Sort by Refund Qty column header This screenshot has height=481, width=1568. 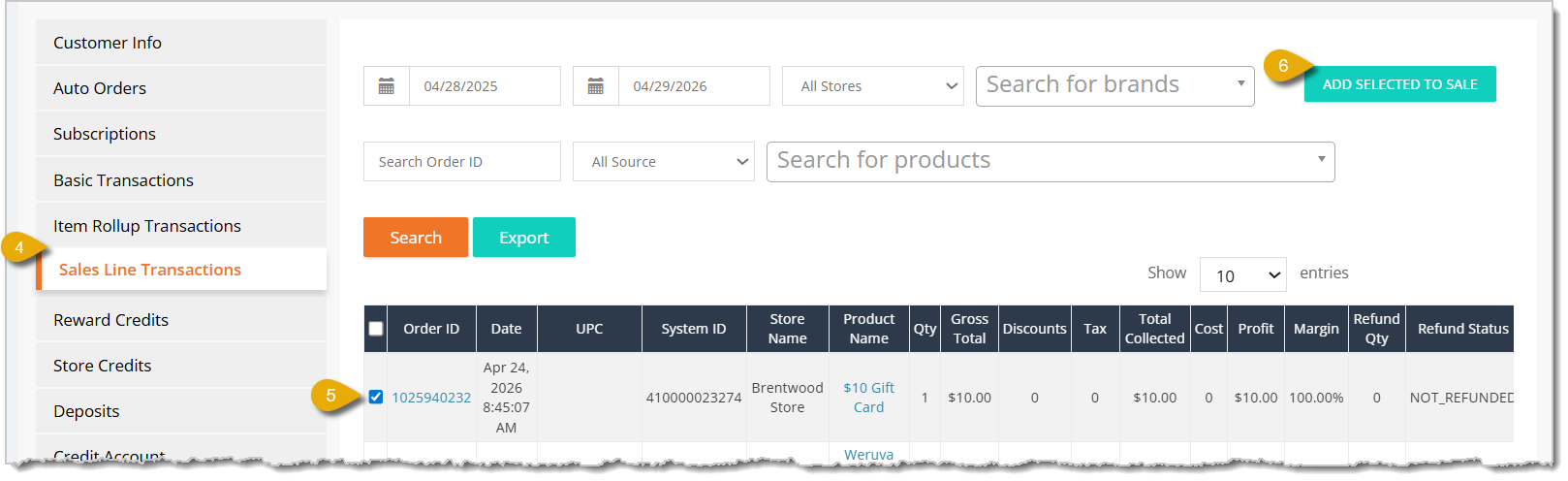[x=1377, y=329]
